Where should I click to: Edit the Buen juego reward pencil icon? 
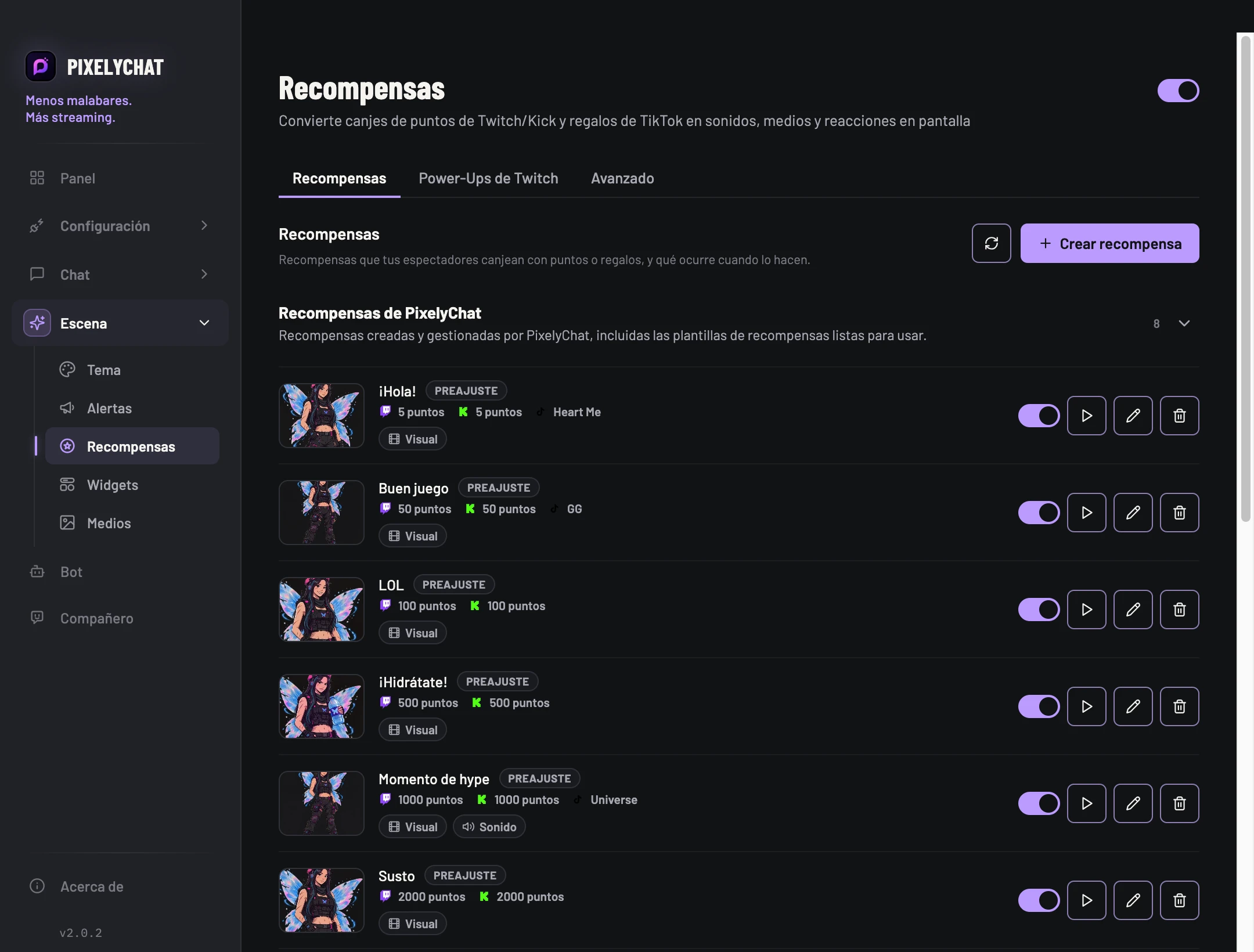pos(1133,513)
